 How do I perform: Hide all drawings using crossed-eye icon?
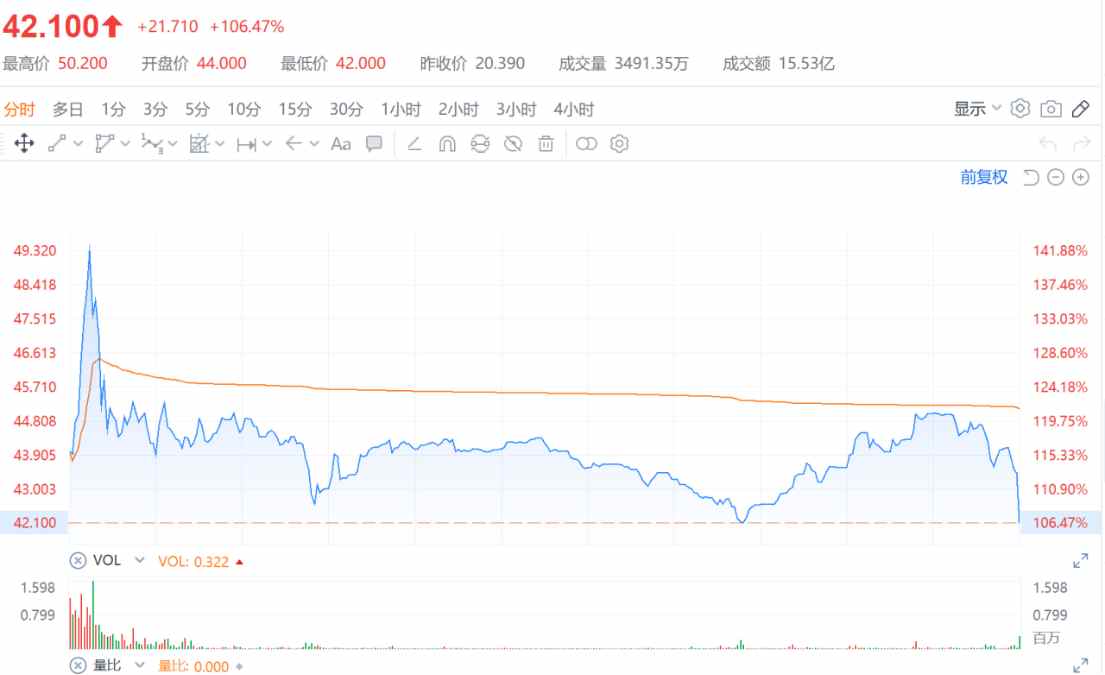(x=513, y=144)
